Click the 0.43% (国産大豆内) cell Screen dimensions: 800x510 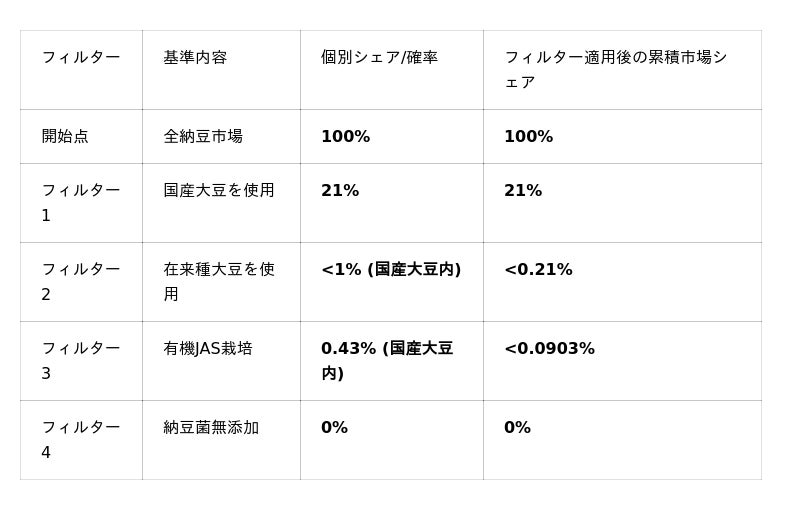[387, 360]
